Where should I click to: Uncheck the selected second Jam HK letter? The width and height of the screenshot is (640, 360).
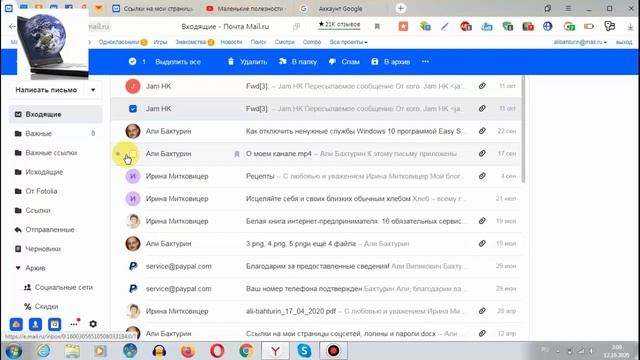click(x=133, y=109)
